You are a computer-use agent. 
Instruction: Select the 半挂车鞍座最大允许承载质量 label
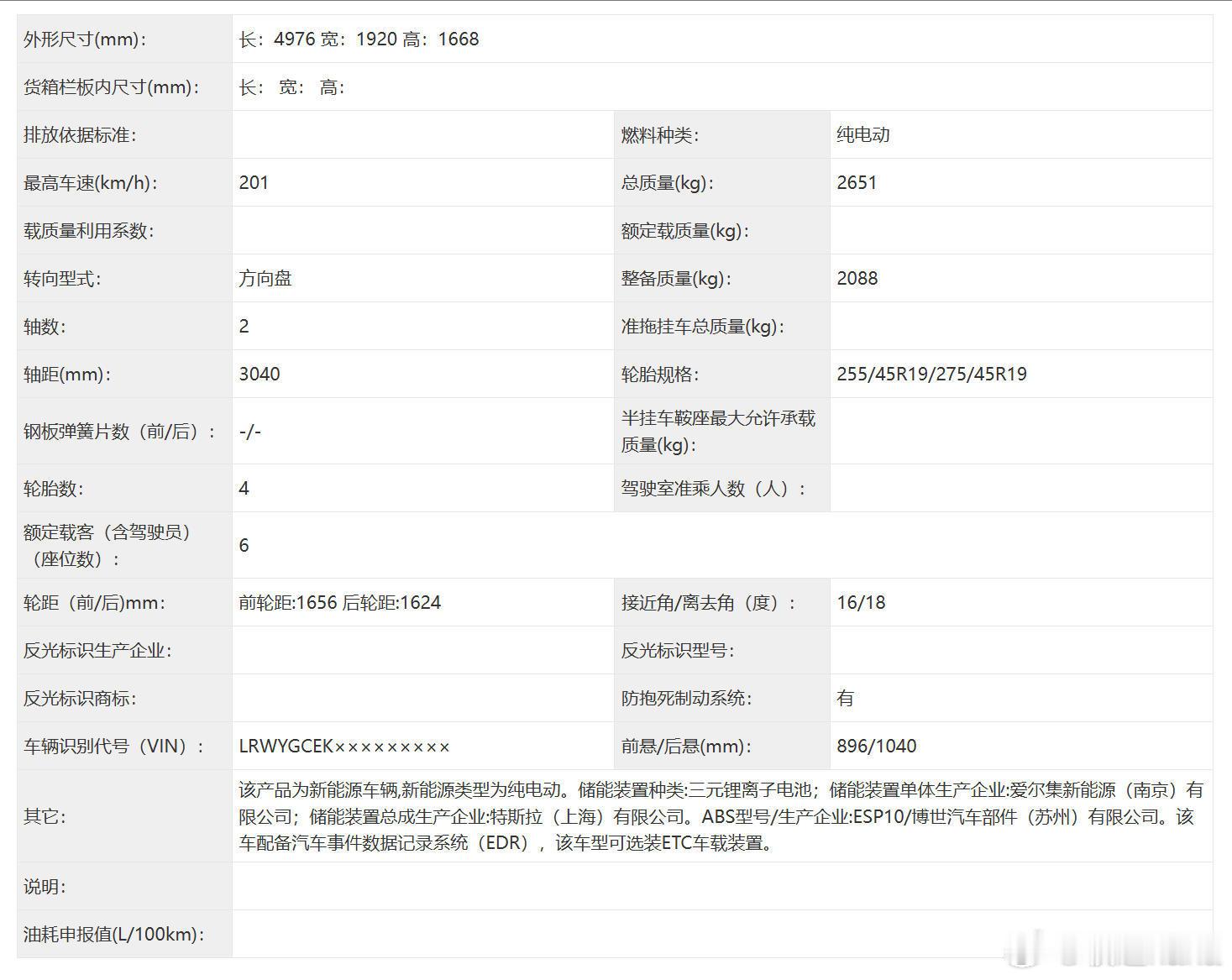tap(719, 431)
